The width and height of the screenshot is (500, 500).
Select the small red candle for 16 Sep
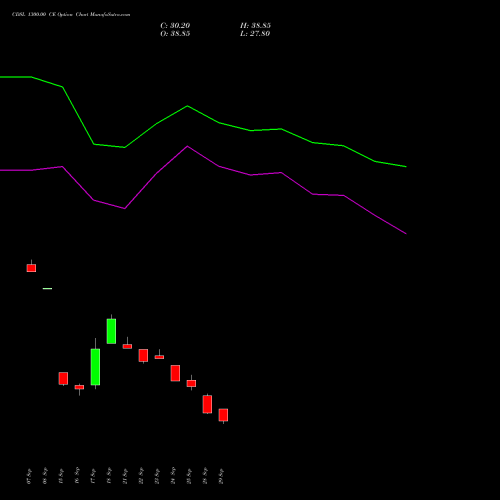(79, 387)
